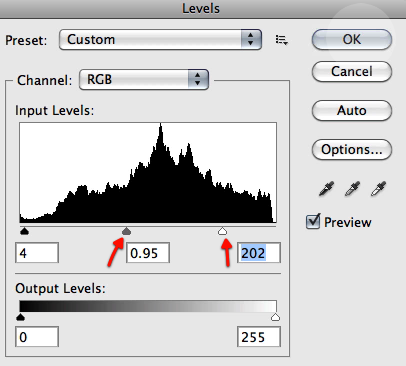Open the Preset dropdown showing Custom
The image size is (406, 366).
coord(160,40)
